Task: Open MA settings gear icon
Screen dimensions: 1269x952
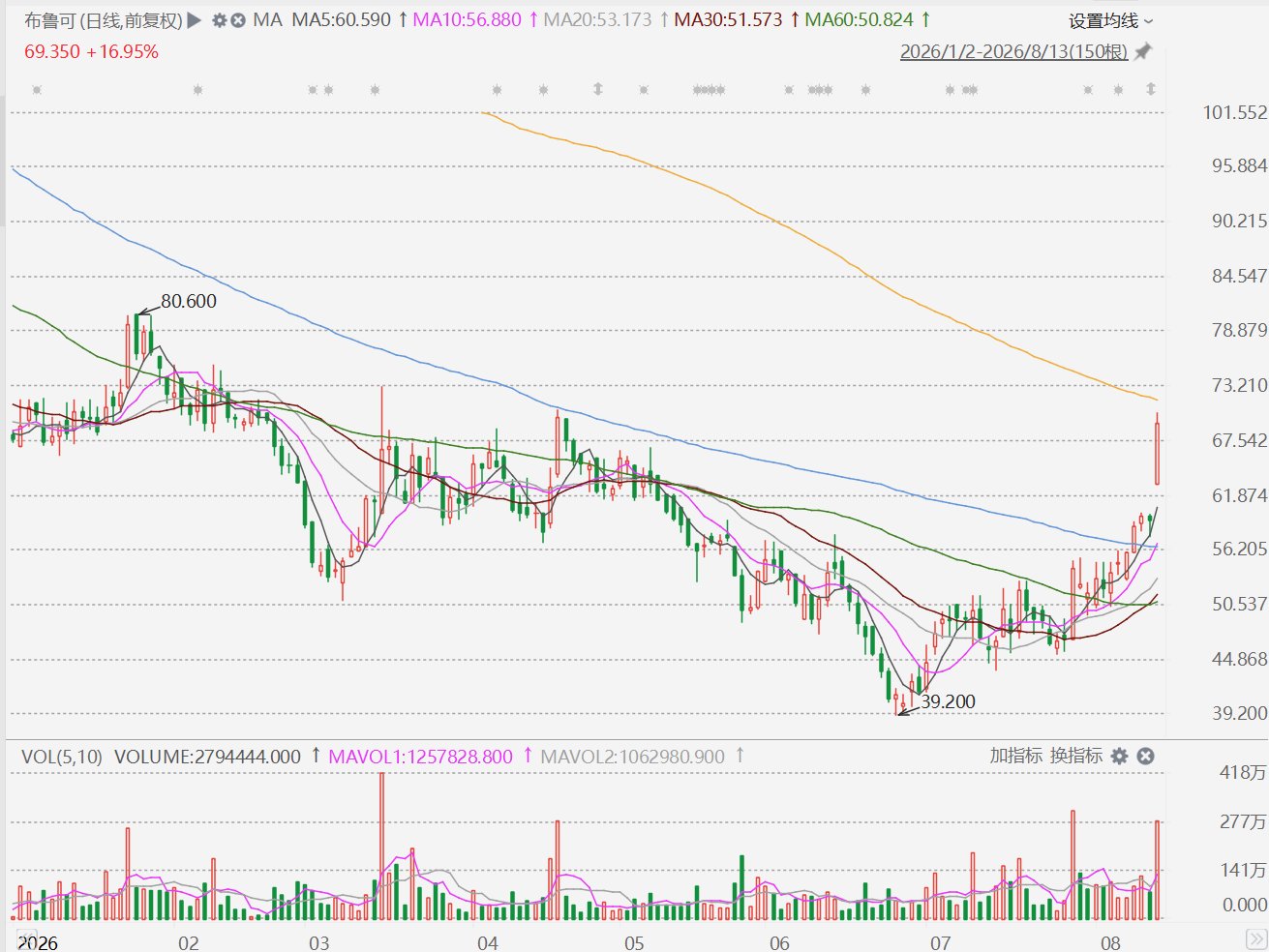Action: [x=220, y=20]
